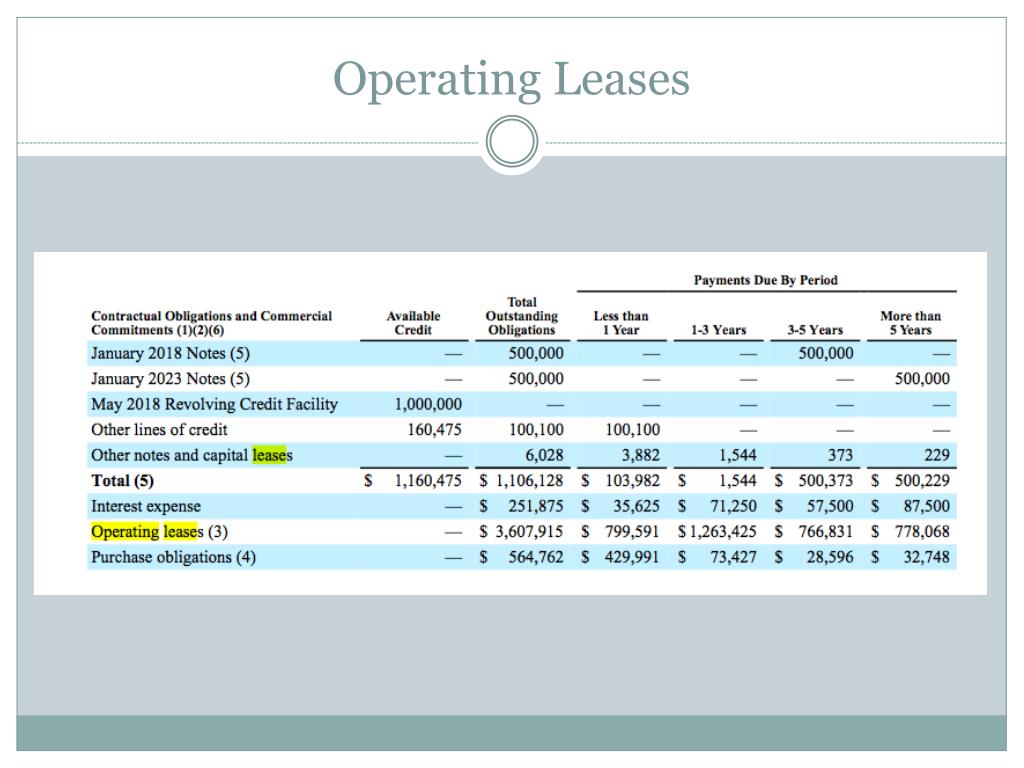Select 'Other notes and capital leases' label
The height and width of the screenshot is (768, 1024).
[x=192, y=455]
